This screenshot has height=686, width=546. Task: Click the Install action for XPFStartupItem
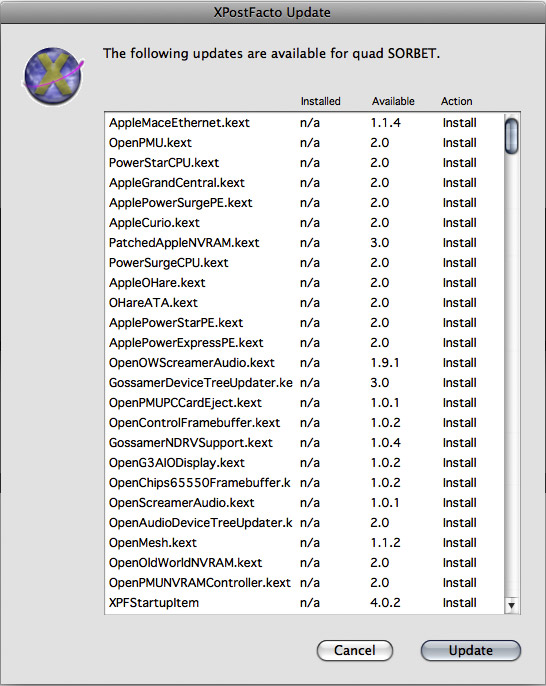tap(459, 603)
